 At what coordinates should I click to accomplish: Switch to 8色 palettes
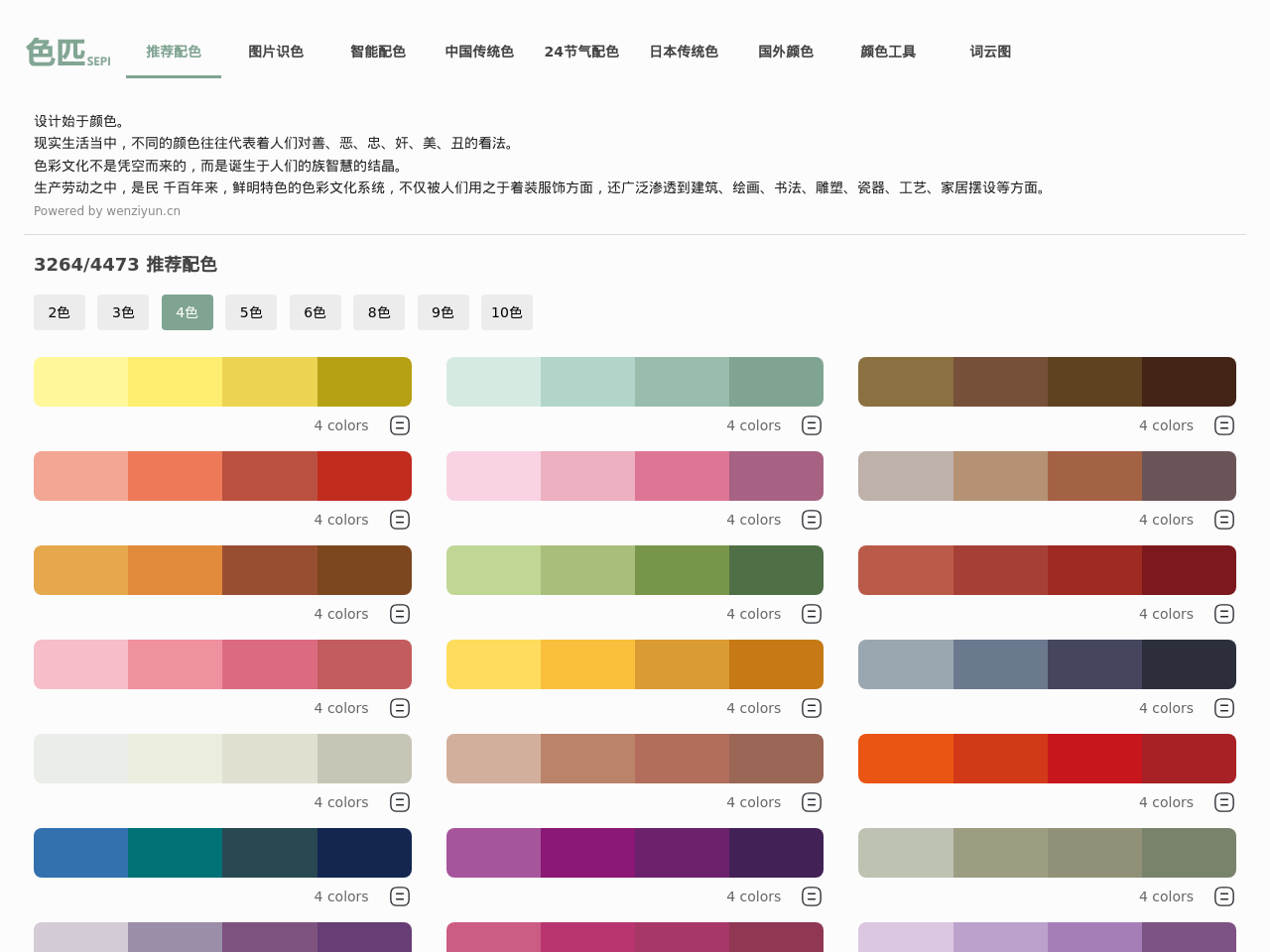(x=379, y=312)
